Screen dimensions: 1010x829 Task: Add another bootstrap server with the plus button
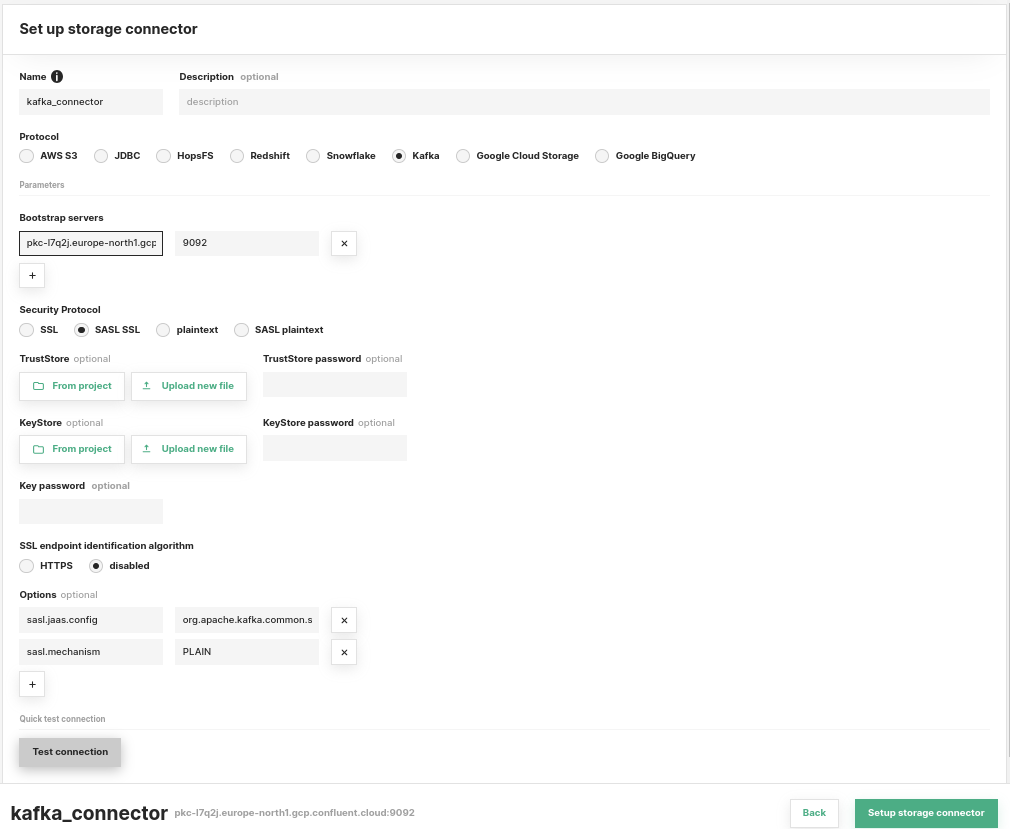pyautogui.click(x=32, y=275)
